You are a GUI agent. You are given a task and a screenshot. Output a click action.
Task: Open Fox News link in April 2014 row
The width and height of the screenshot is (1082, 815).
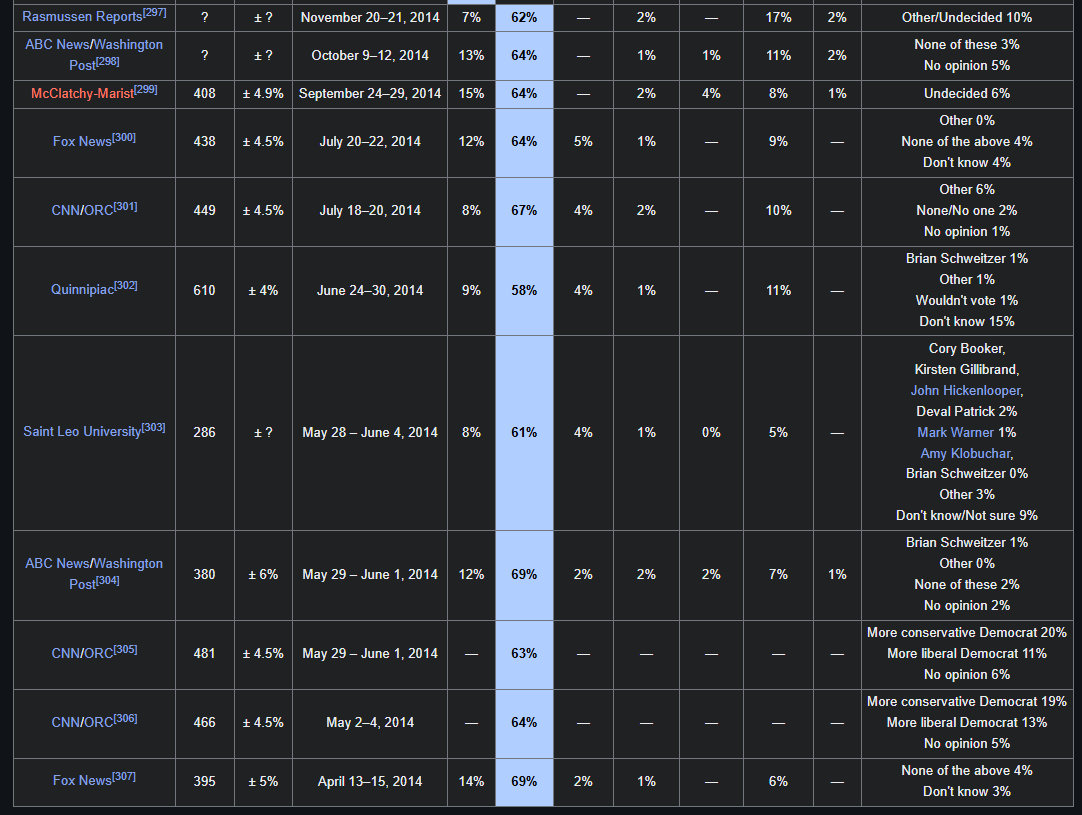(x=82, y=780)
